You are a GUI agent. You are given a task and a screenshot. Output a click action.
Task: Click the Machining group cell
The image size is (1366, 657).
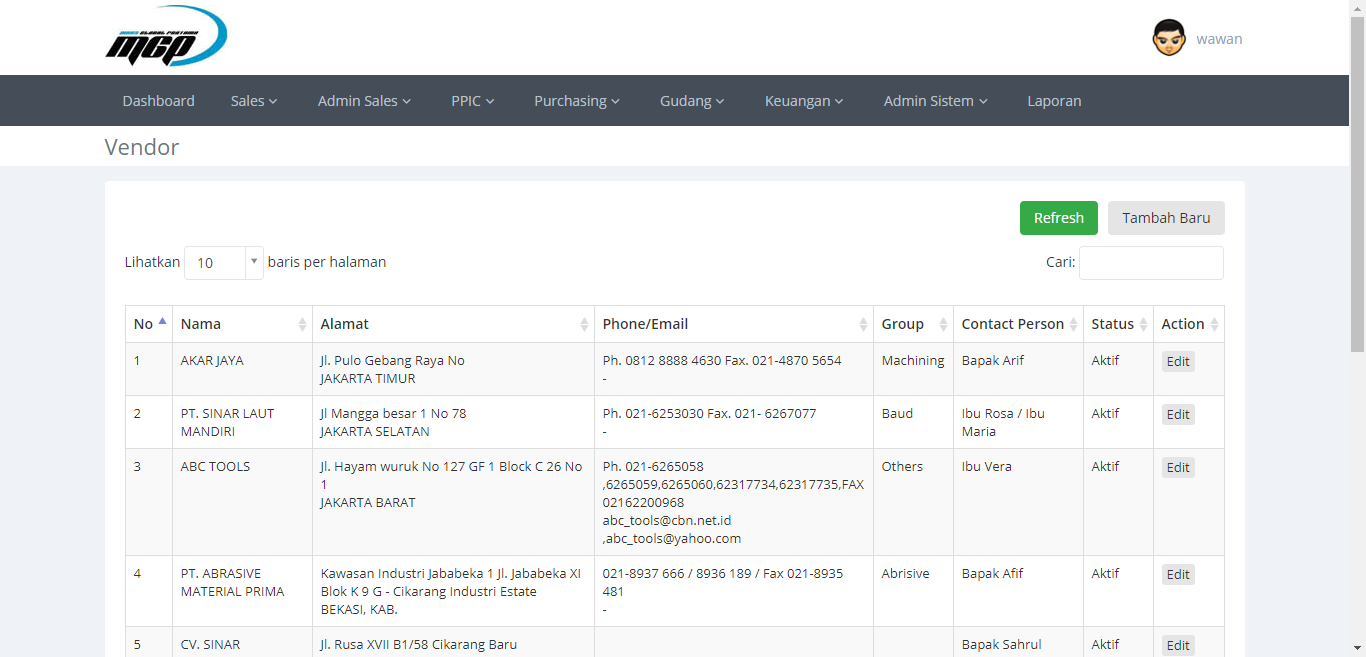[x=913, y=369]
